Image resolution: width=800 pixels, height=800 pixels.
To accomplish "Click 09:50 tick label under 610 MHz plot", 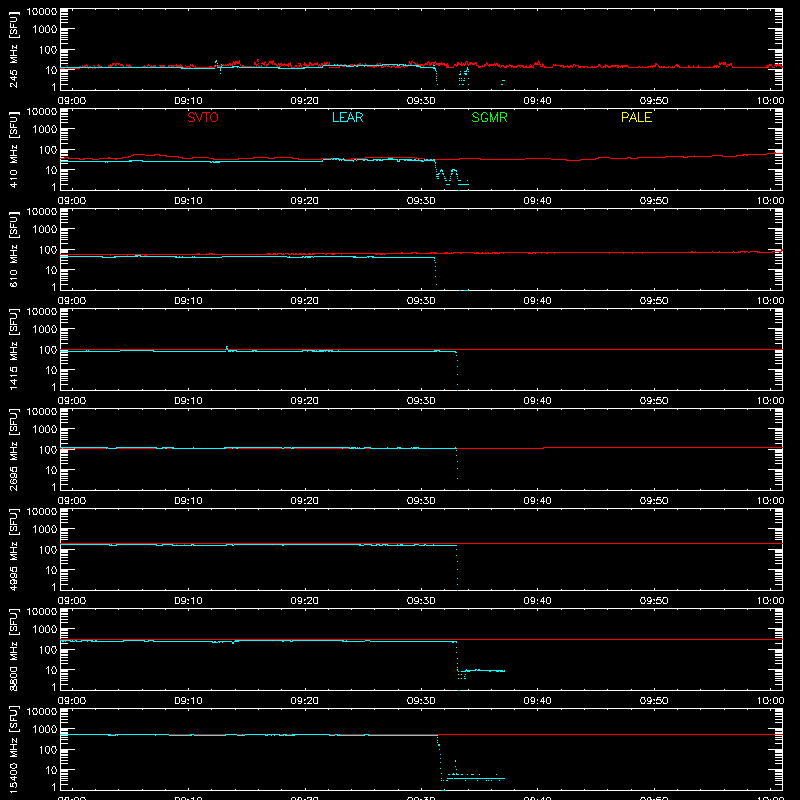I will [x=654, y=301].
